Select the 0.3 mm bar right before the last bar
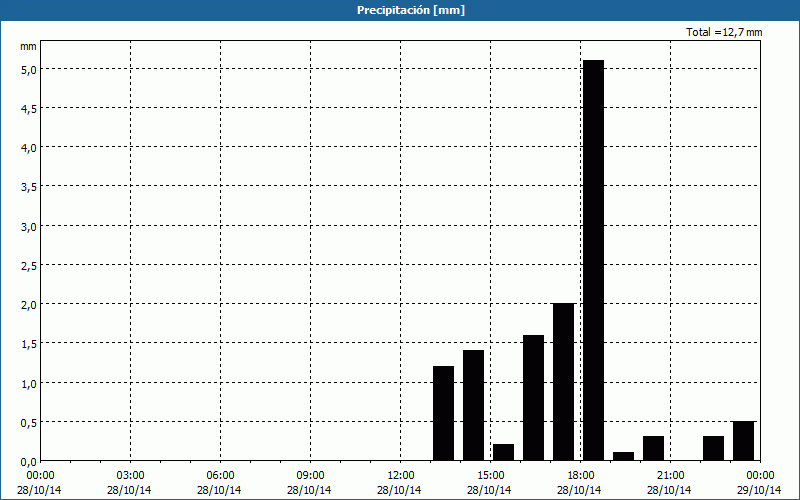The image size is (800, 500). pyautogui.click(x=713, y=448)
